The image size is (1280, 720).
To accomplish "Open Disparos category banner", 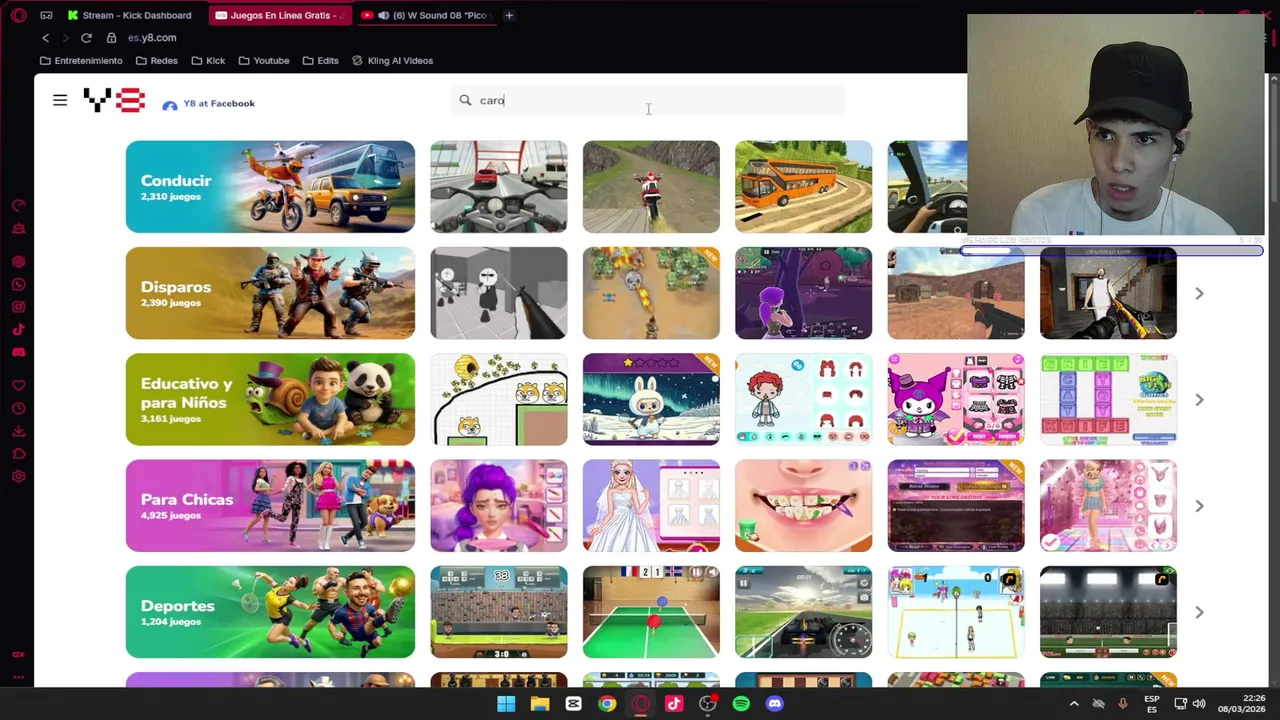I will [x=270, y=293].
